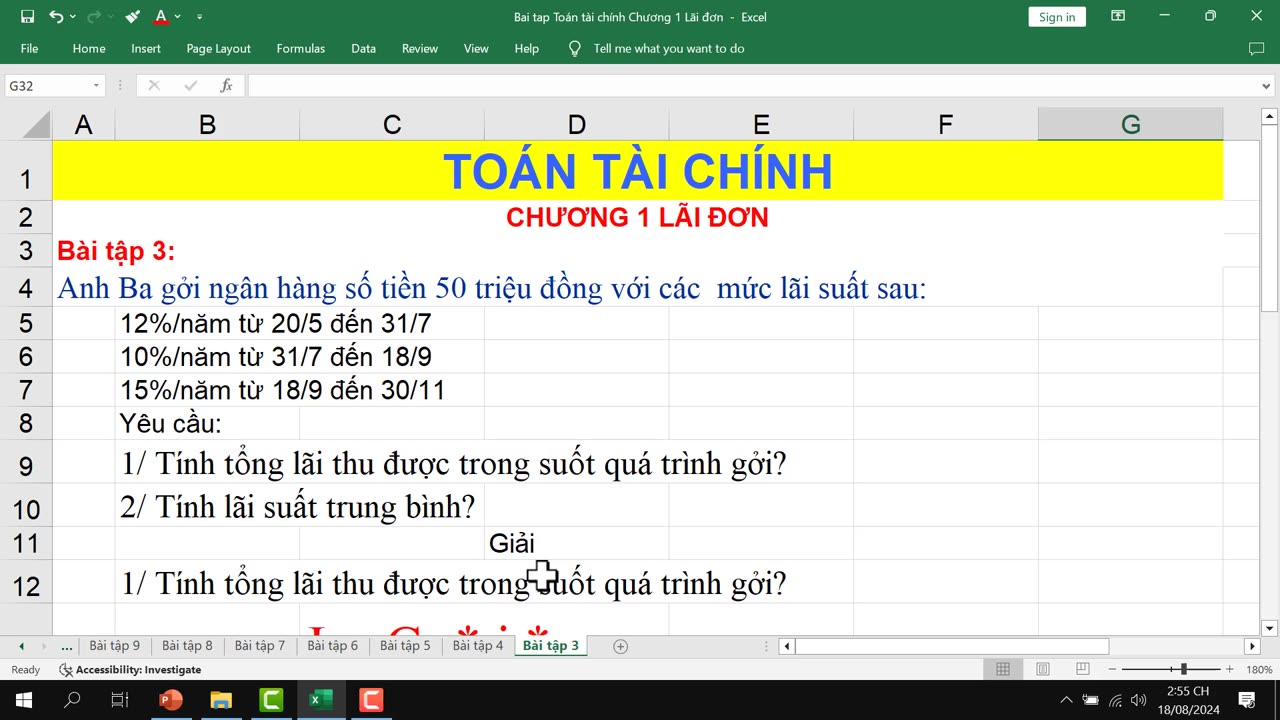
Task: Switch to the Bài tập 8 sheet
Action: 187,646
